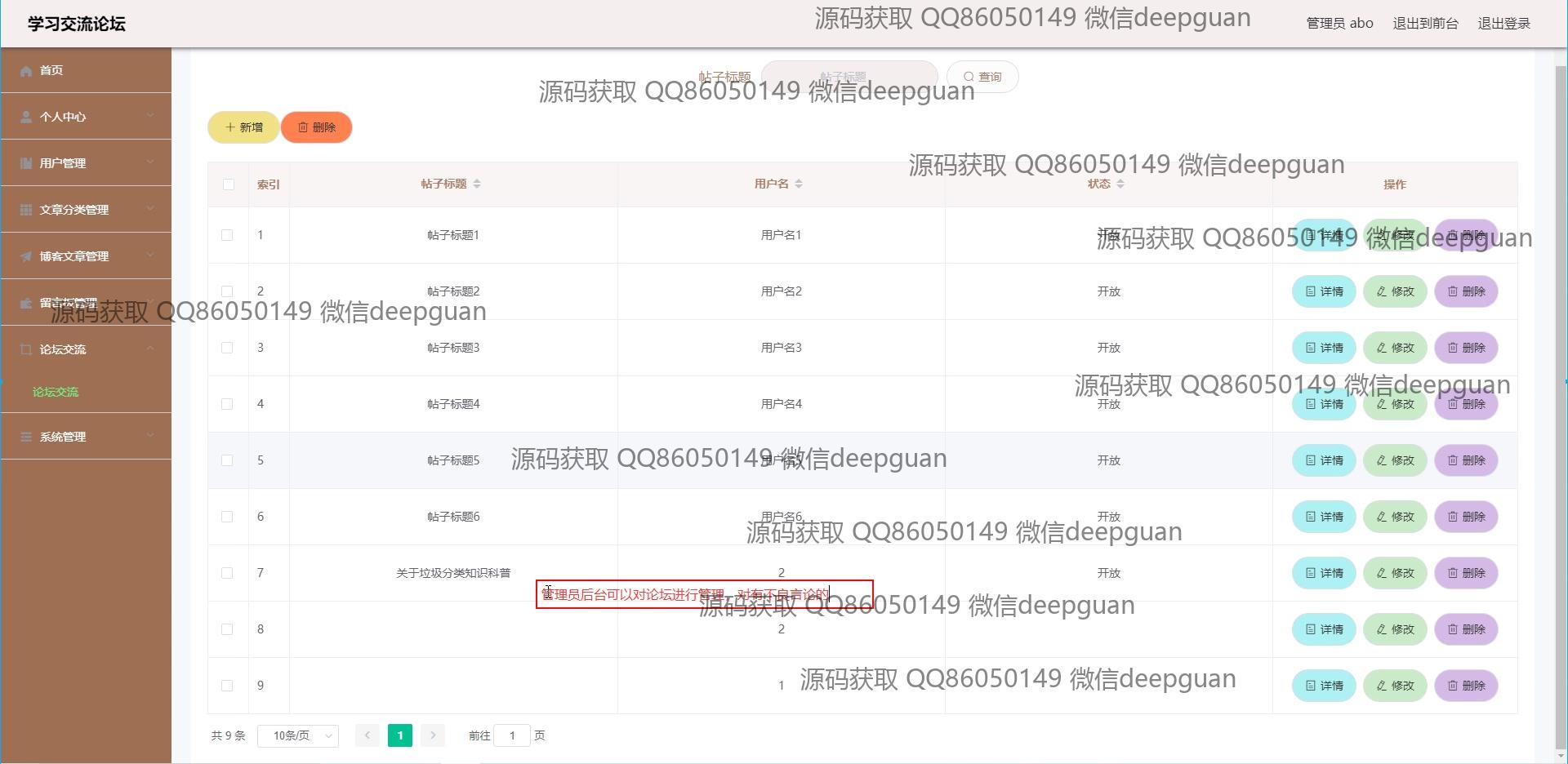Image resolution: width=1568 pixels, height=764 pixels.
Task: Go to the next page arrow
Action: [433, 735]
